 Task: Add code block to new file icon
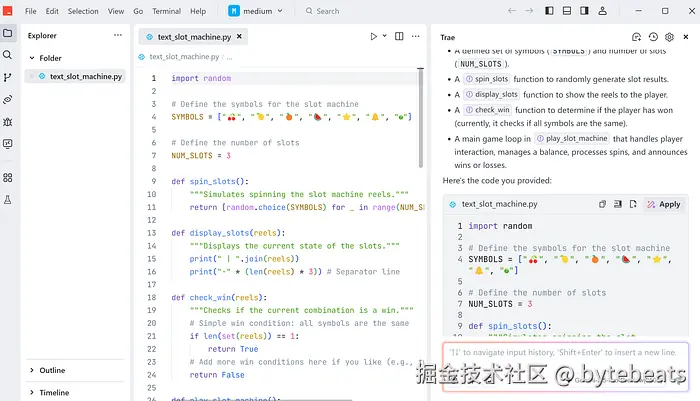coord(633,204)
